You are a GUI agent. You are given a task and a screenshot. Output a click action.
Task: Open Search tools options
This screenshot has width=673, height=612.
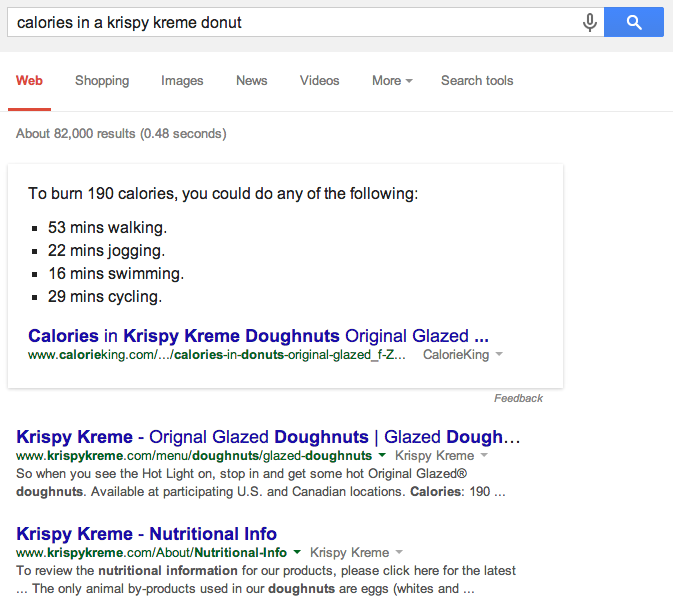coord(477,80)
